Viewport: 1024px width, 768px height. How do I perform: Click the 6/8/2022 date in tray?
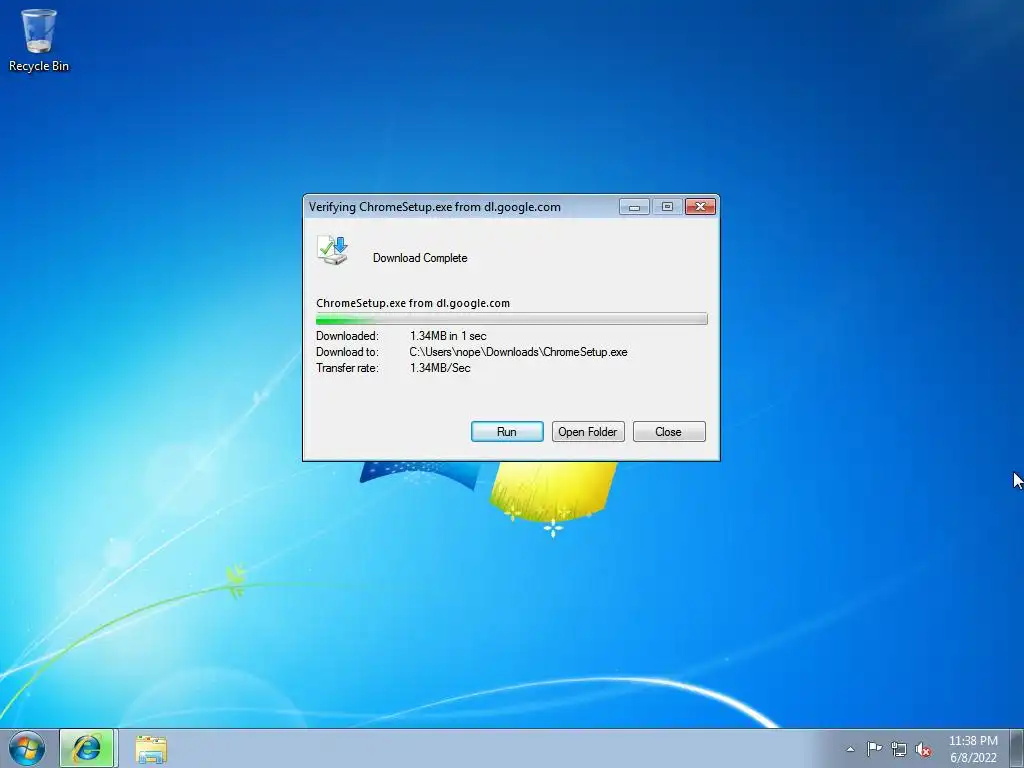pos(973,758)
